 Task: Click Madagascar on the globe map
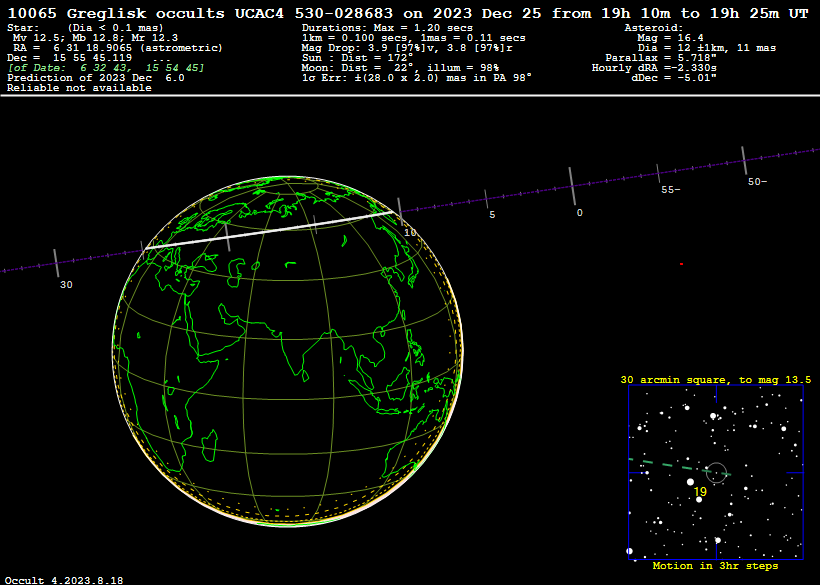[x=209, y=445]
